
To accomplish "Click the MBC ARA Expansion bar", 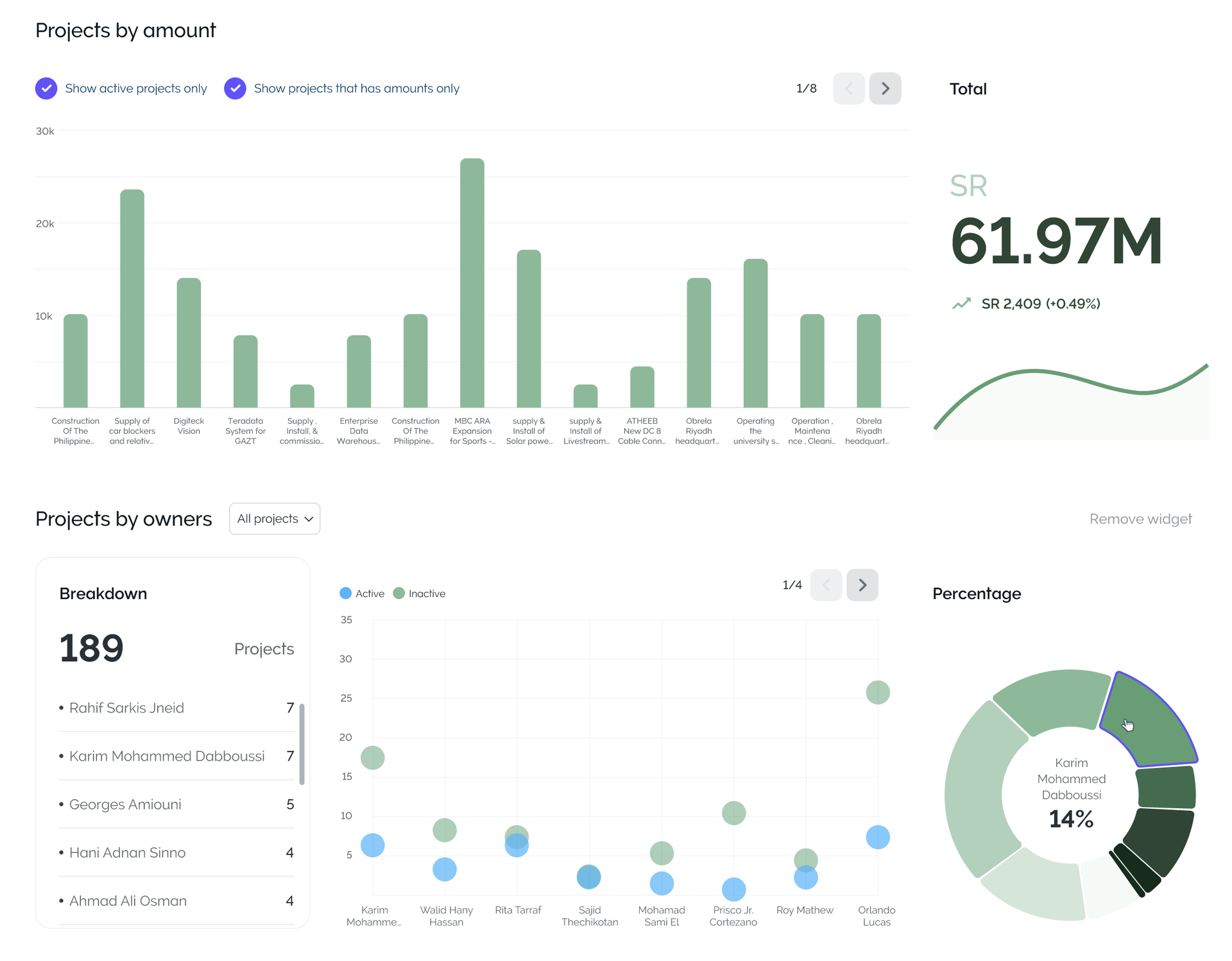I will pyautogui.click(x=472, y=282).
